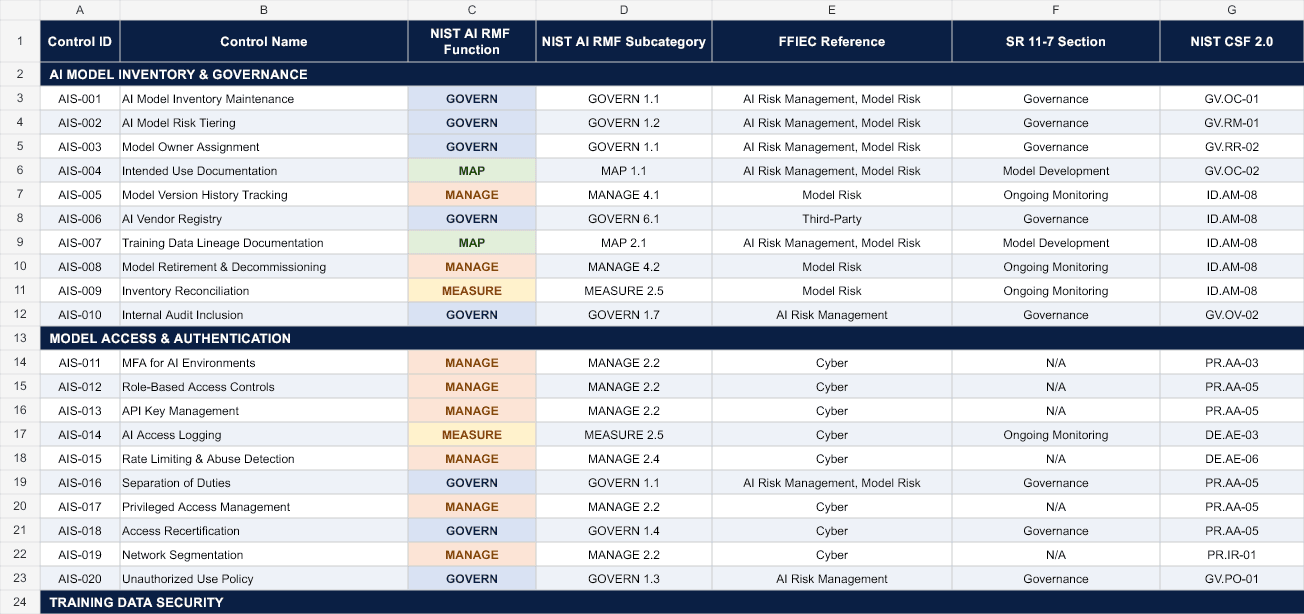Click cell "AI Model Inventory Maintenance"
Screen dimensions: 1304x614
264,98
